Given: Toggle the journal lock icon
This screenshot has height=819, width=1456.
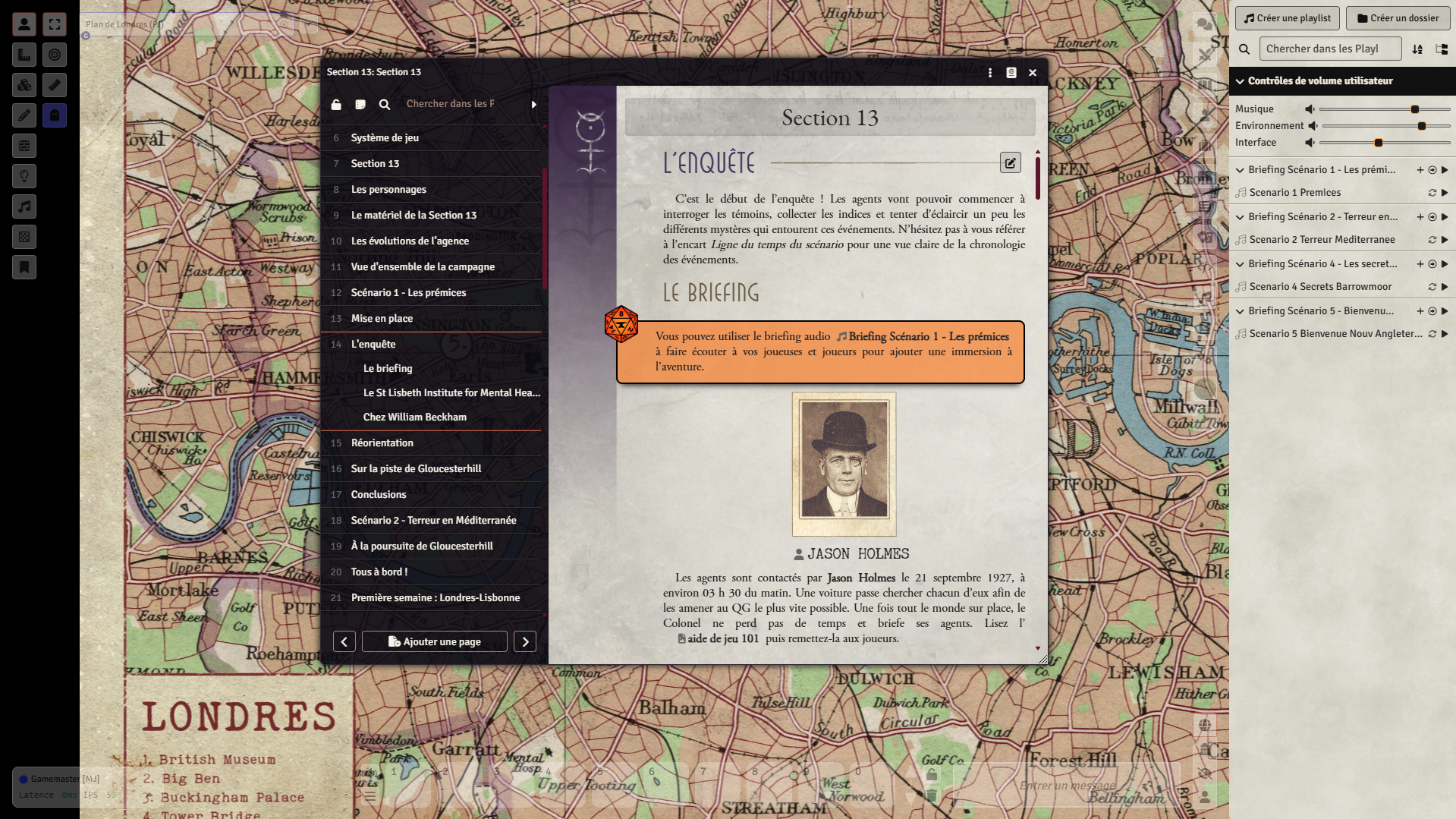Looking at the screenshot, I should point(336,104).
